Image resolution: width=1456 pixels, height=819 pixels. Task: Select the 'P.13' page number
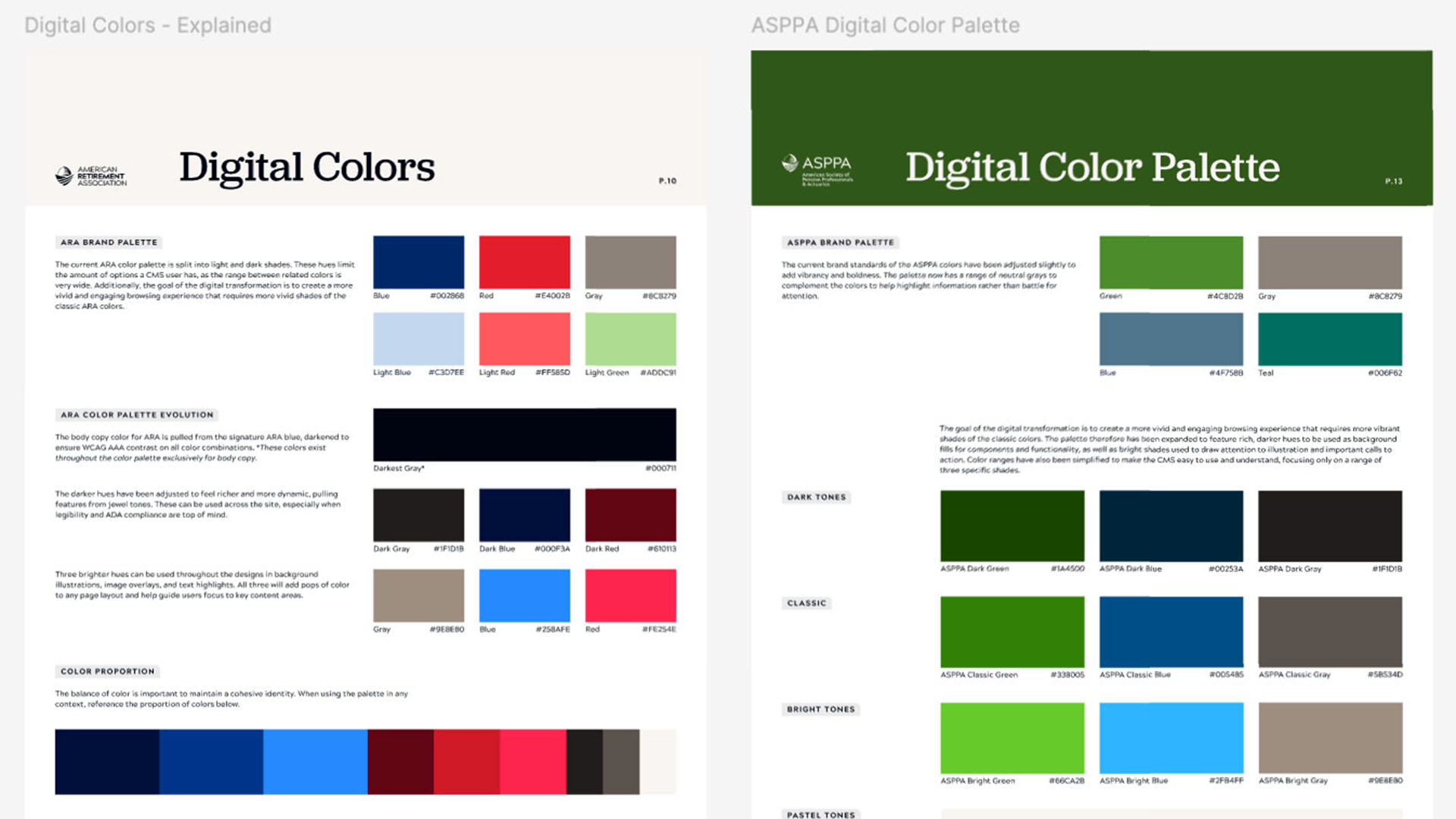tap(1394, 181)
